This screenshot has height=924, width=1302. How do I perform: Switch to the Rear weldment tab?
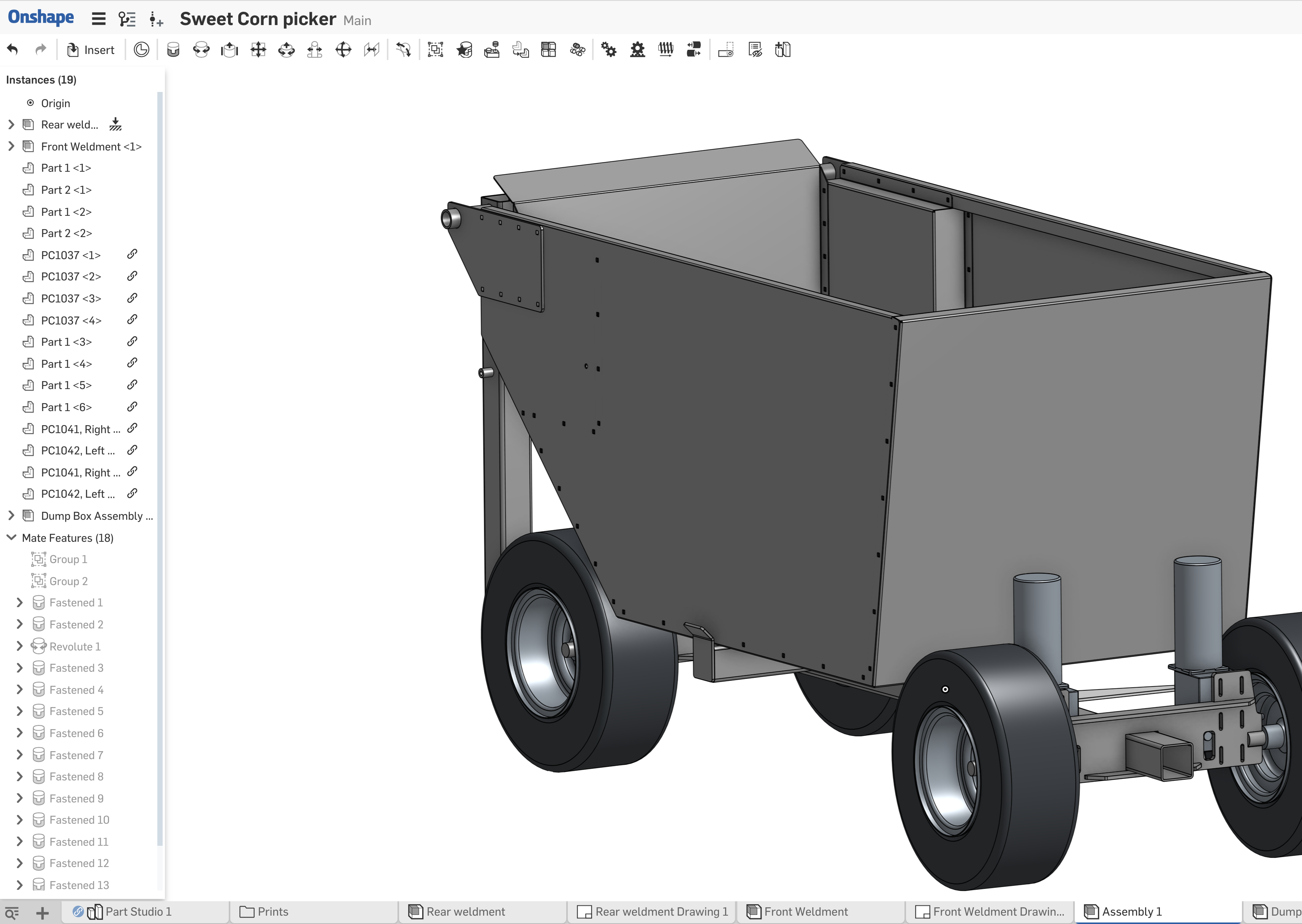(x=465, y=911)
